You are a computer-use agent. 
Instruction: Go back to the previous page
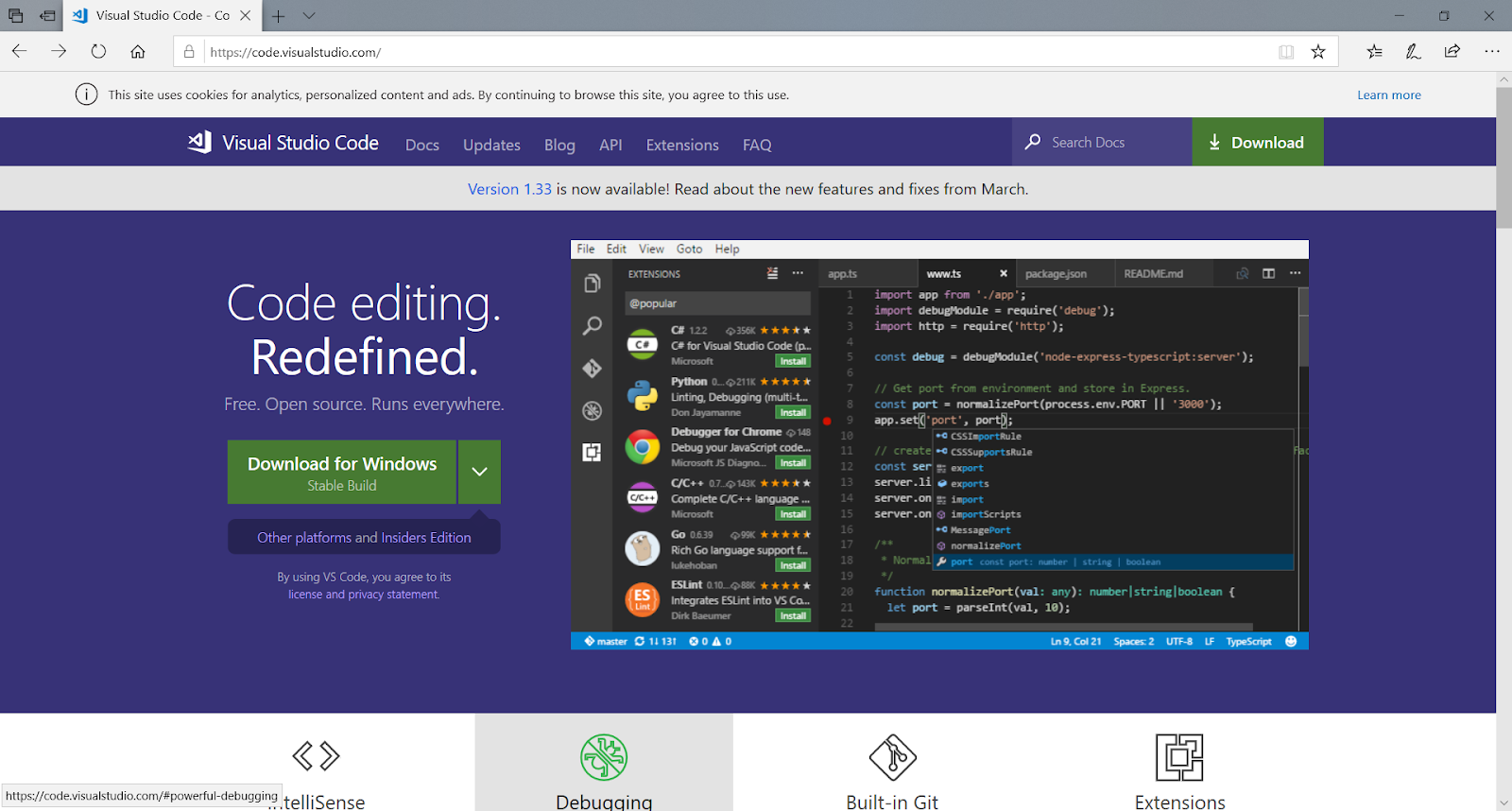click(19, 51)
